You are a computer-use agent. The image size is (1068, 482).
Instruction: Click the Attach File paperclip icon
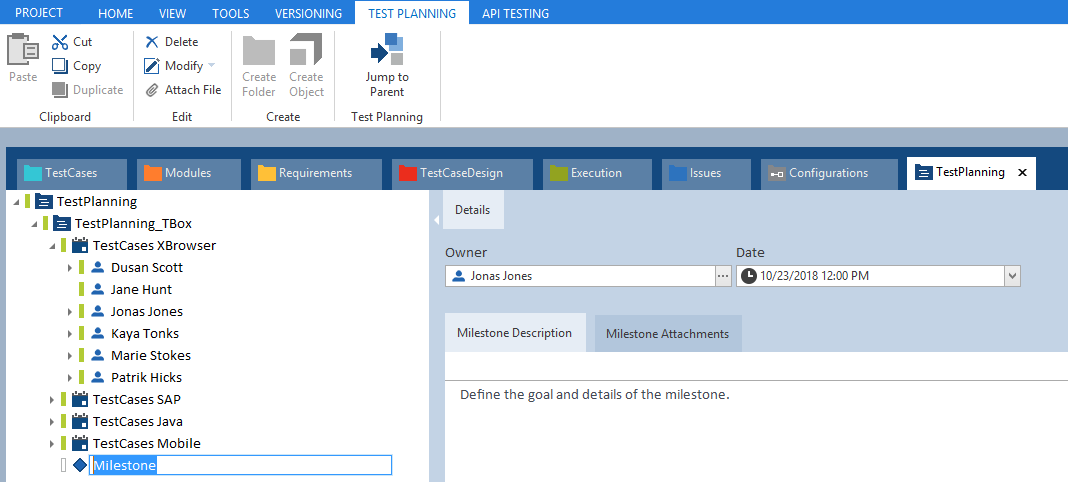(152, 90)
